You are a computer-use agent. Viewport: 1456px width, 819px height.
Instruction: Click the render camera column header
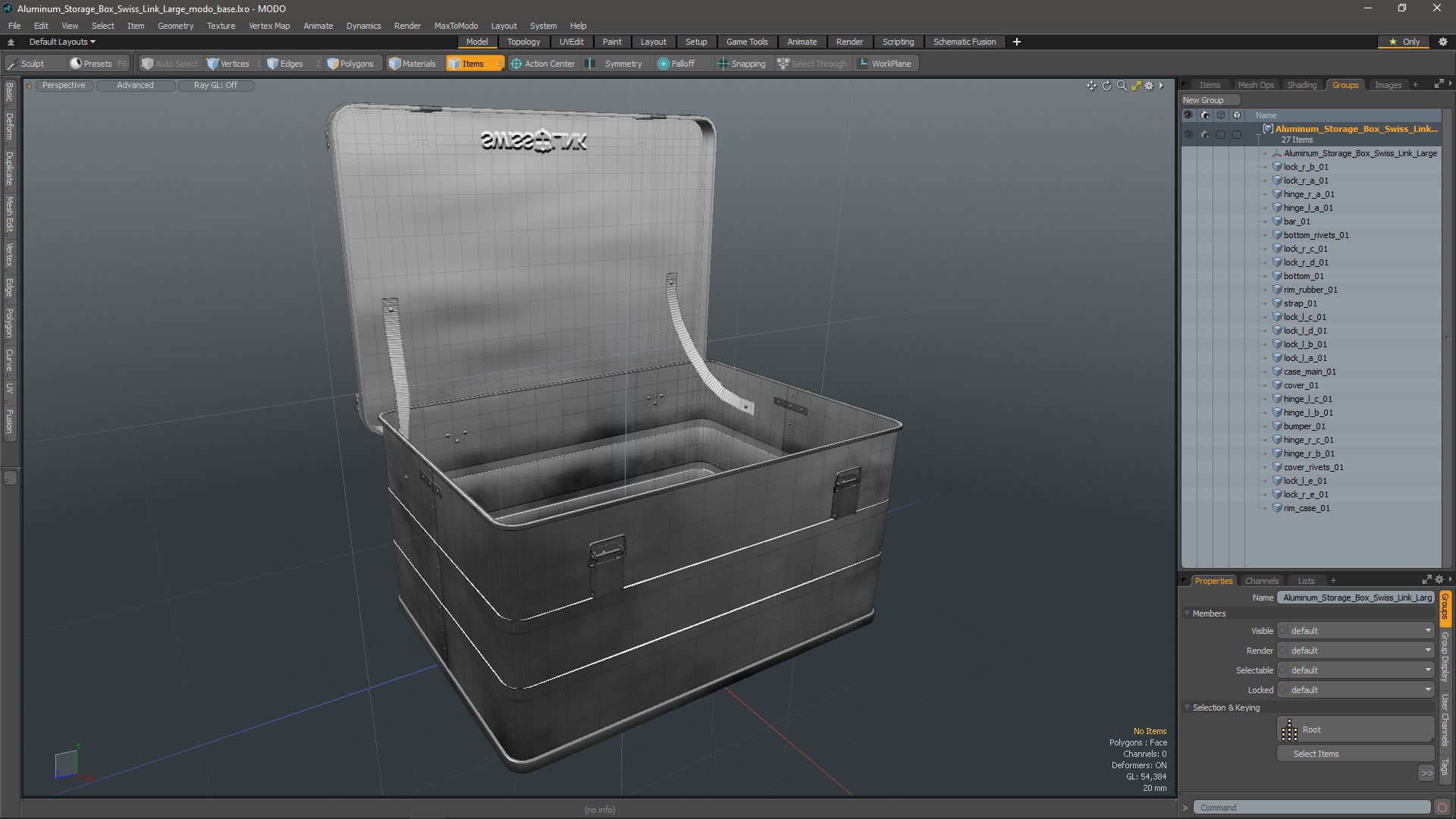coord(1204,115)
